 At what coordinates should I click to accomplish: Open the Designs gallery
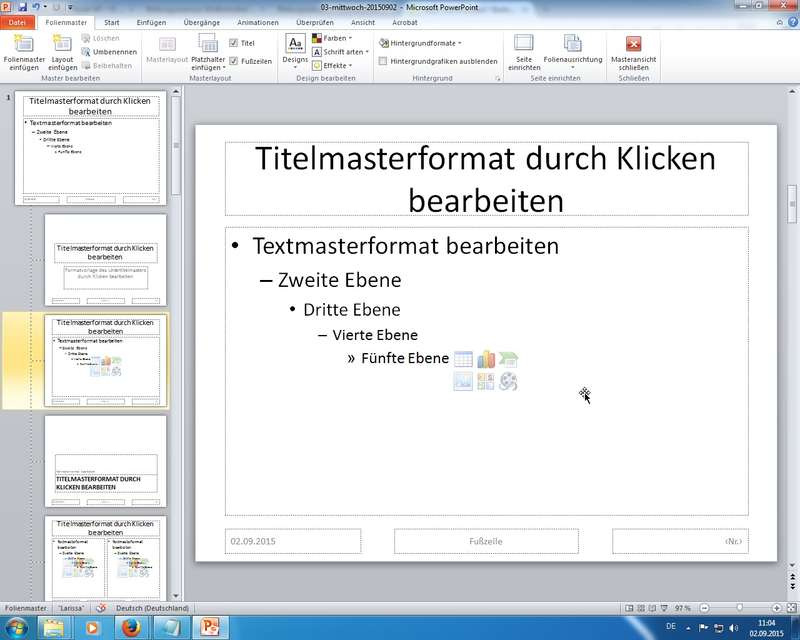pos(295,49)
